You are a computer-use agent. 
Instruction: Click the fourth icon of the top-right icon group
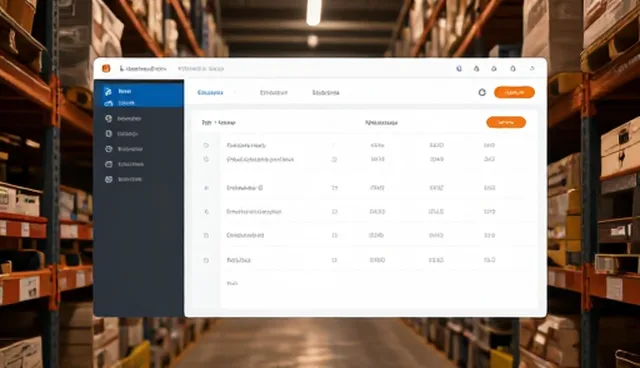tap(513, 69)
